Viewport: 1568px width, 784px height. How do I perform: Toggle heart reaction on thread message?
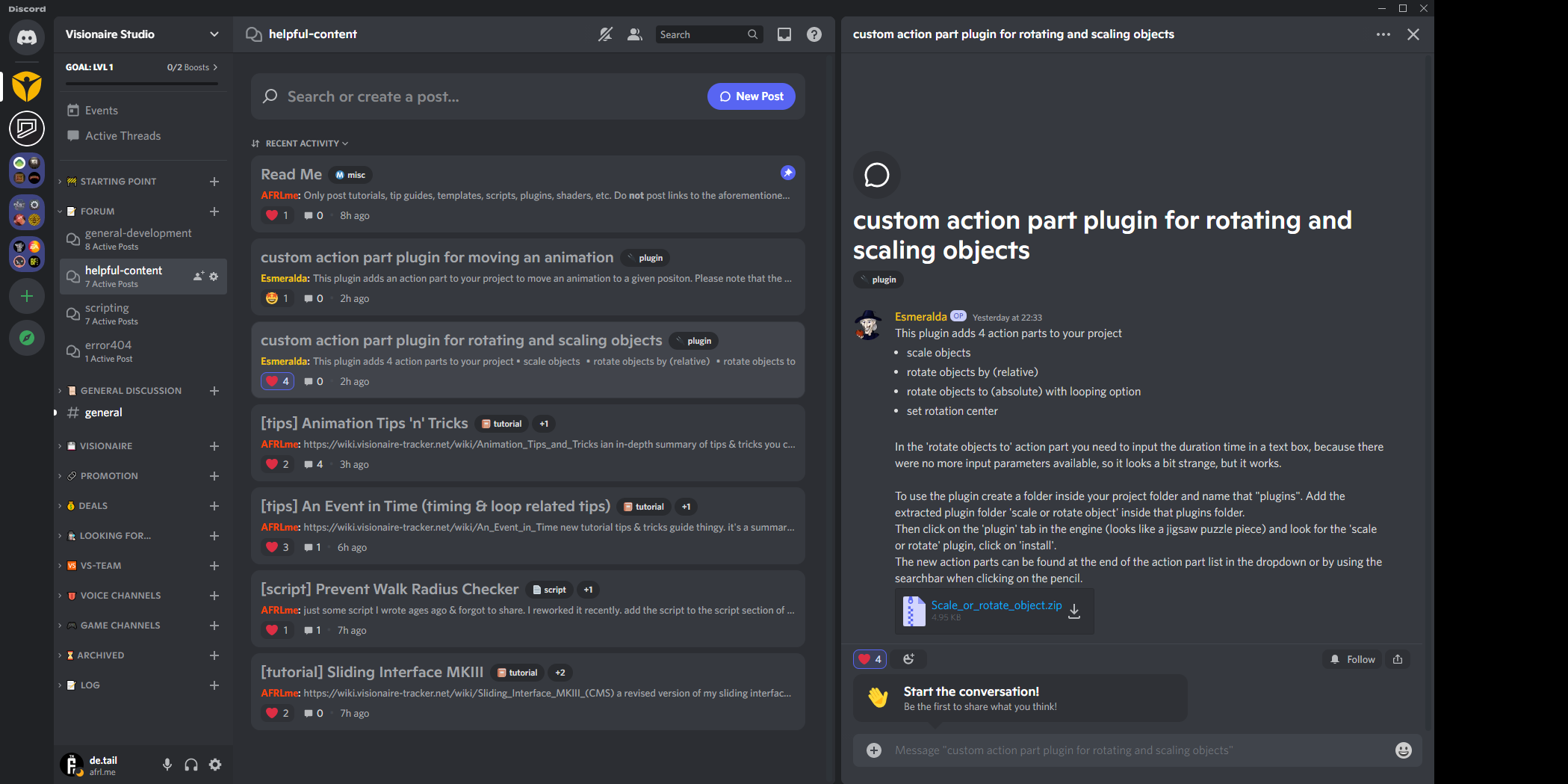click(x=870, y=659)
